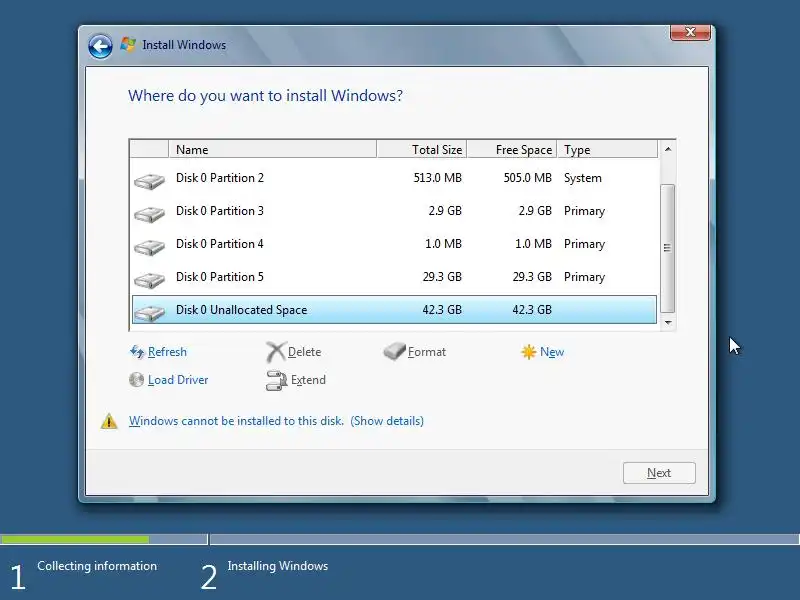Viewport: 800px width, 600px height.
Task: Click the Installing Windows step label
Action: [x=278, y=566]
